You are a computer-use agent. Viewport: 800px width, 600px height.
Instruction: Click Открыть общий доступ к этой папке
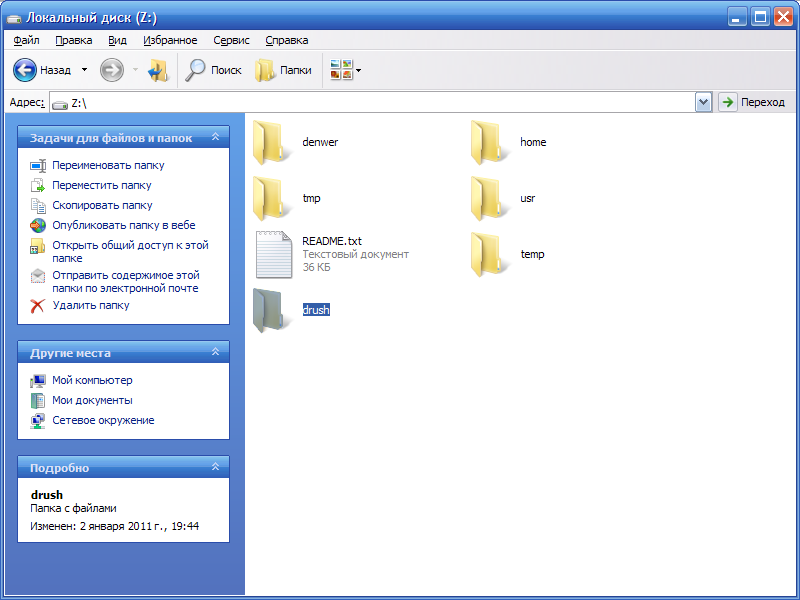[x=131, y=252]
